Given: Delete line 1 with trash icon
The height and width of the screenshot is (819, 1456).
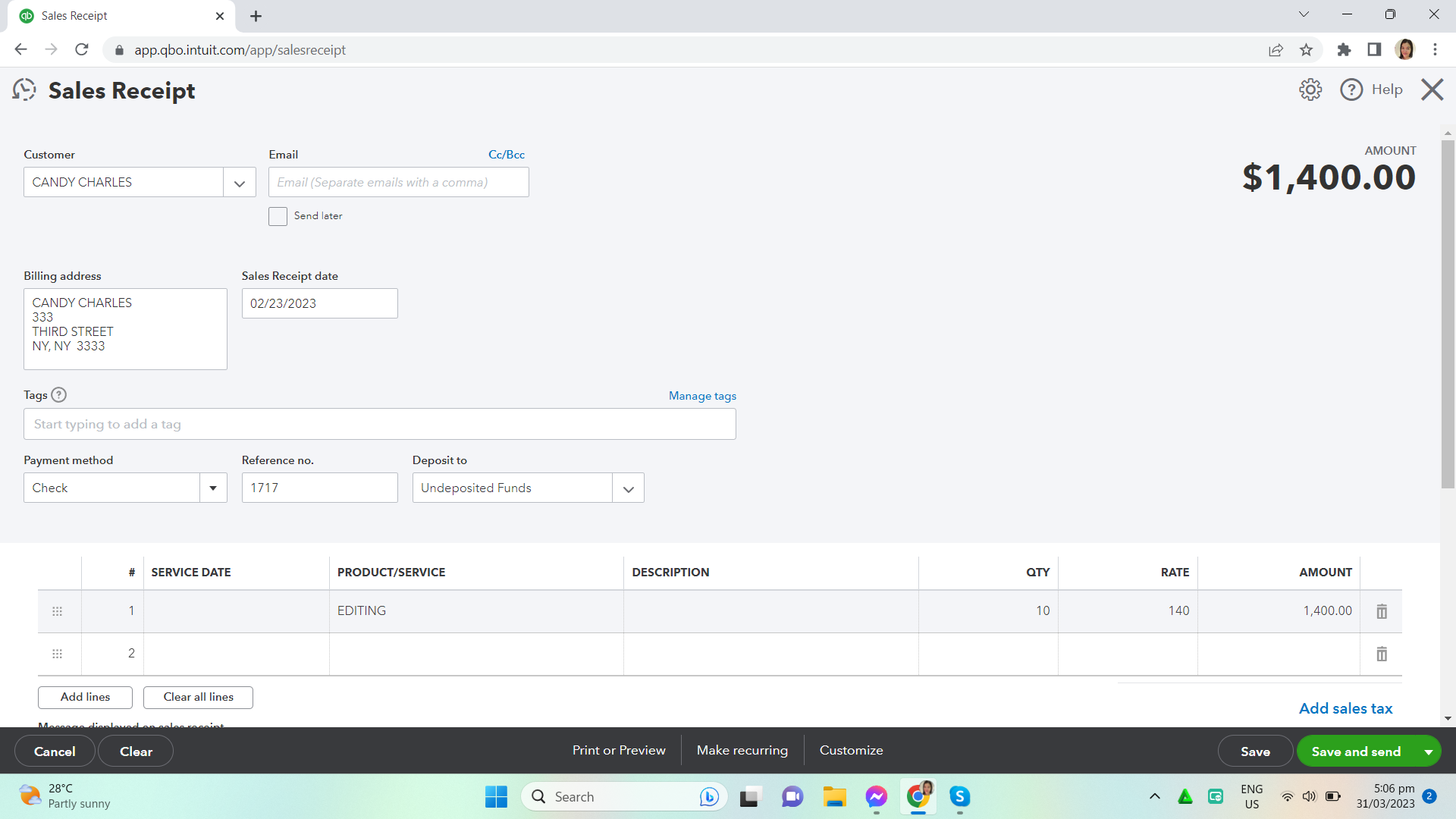Looking at the screenshot, I should click(x=1382, y=611).
